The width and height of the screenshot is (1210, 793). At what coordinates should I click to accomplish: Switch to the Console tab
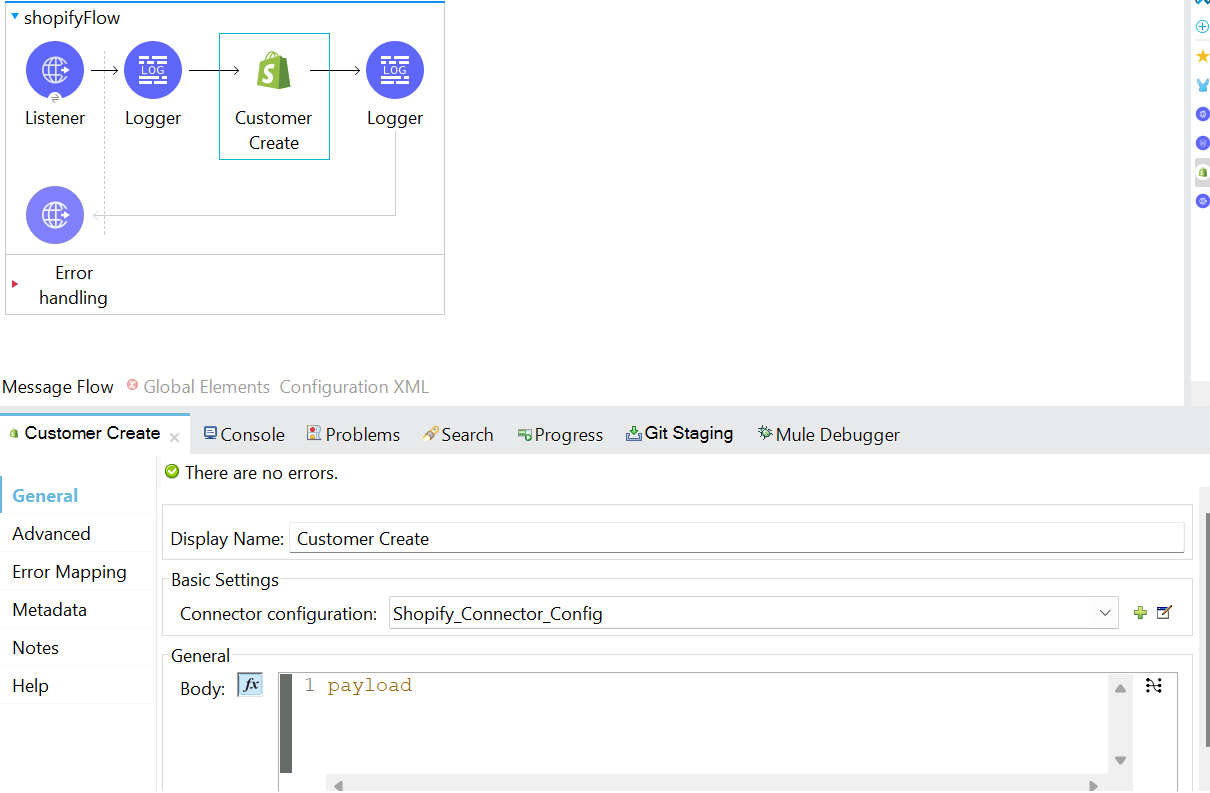tap(244, 434)
